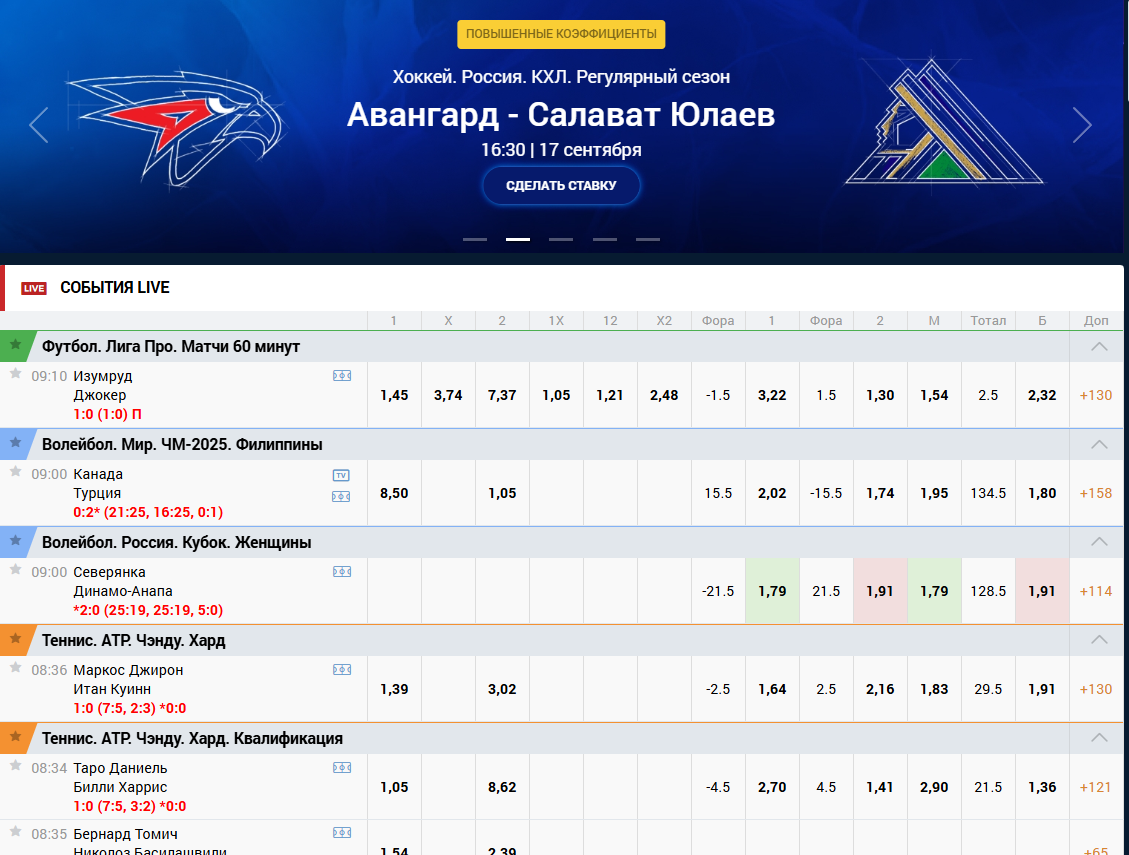Viewport: 1129px width, 855px height.
Task: Open match stats icon for Таро Даниель match
Action: click(x=342, y=768)
